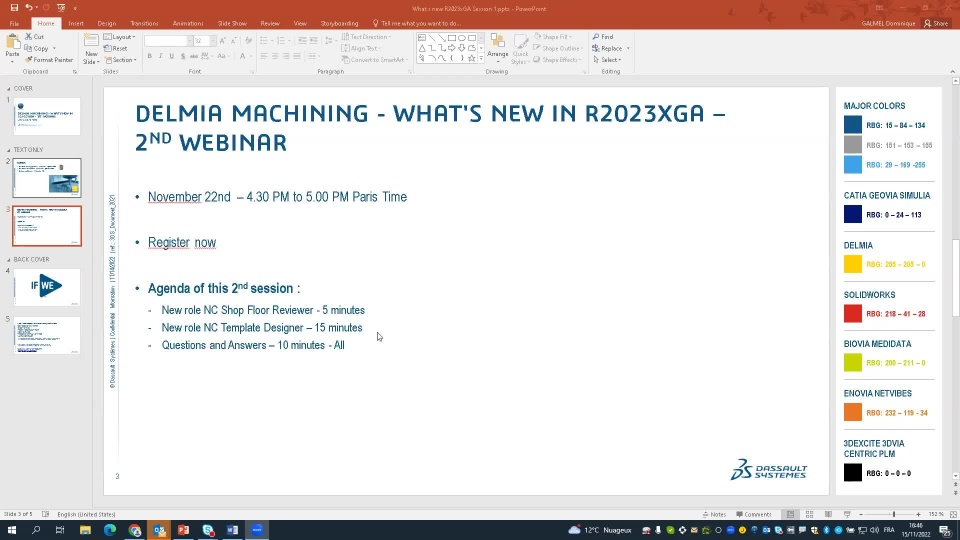The width and height of the screenshot is (960, 540).
Task: Collapse the ribbon with chevron
Action: 953,72
